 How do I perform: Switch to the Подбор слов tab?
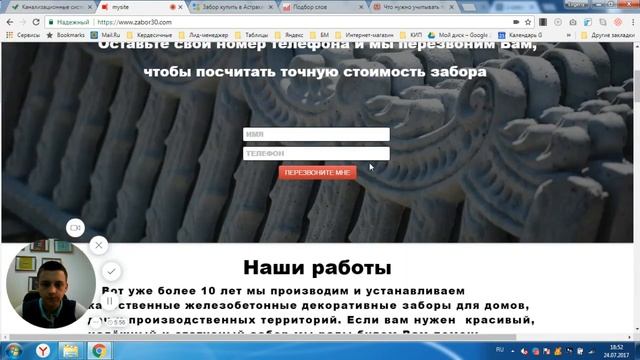[322, 7]
